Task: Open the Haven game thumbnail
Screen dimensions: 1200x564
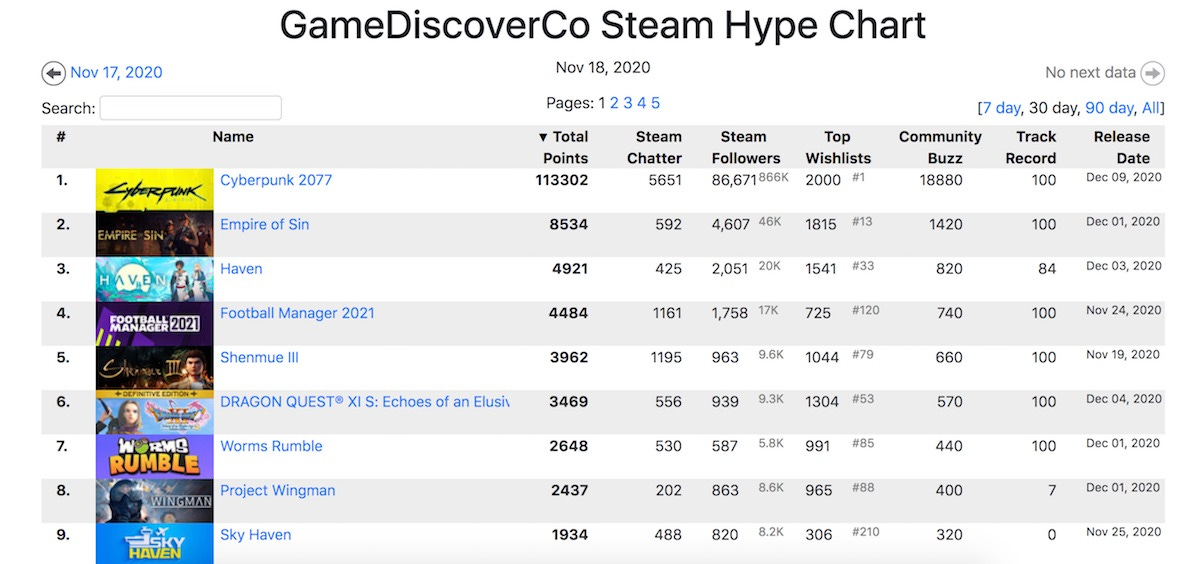Action: (154, 279)
